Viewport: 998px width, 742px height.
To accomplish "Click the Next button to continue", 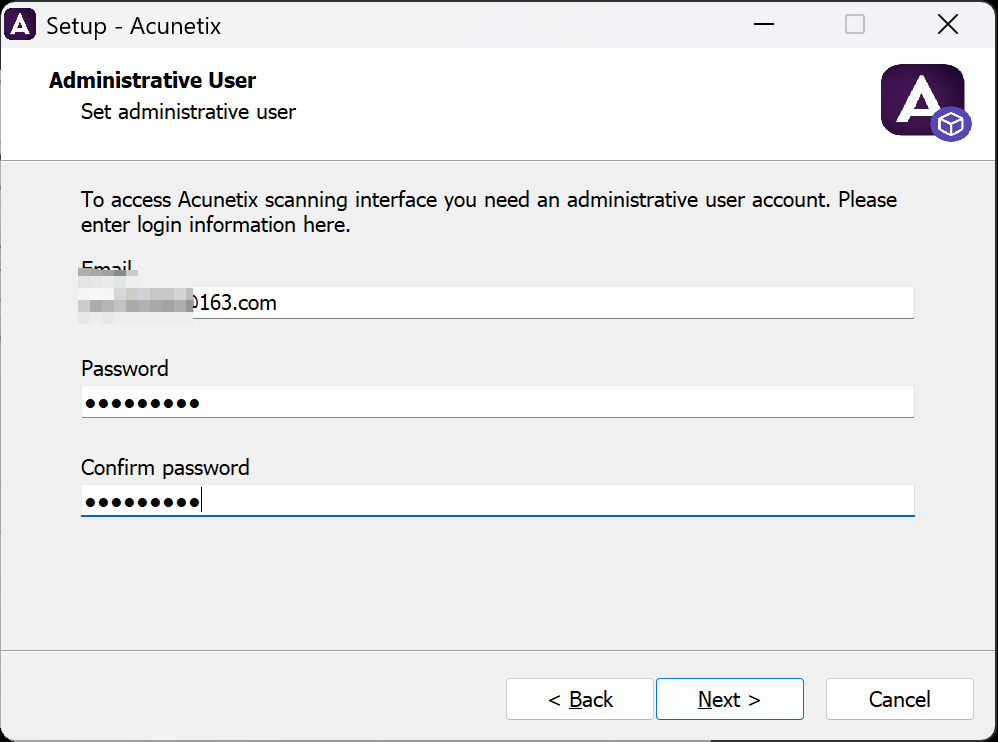I will click(x=729, y=698).
